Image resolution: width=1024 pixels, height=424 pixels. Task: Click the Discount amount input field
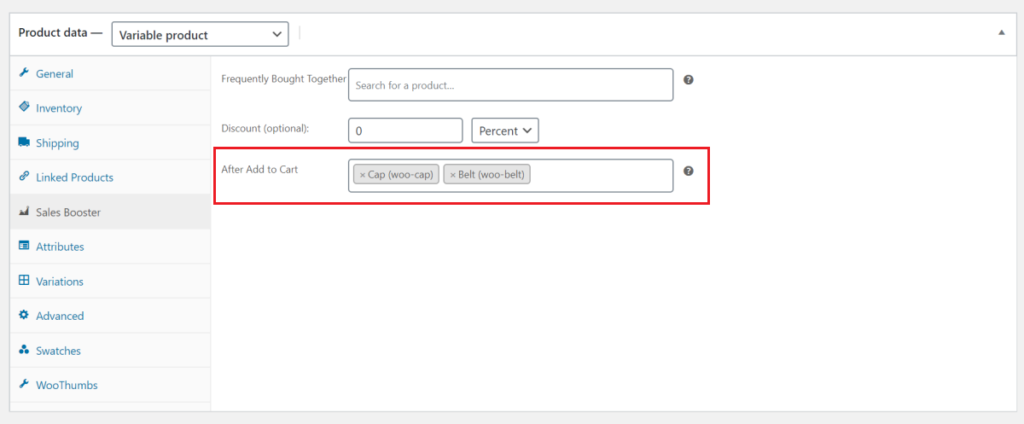(x=406, y=131)
